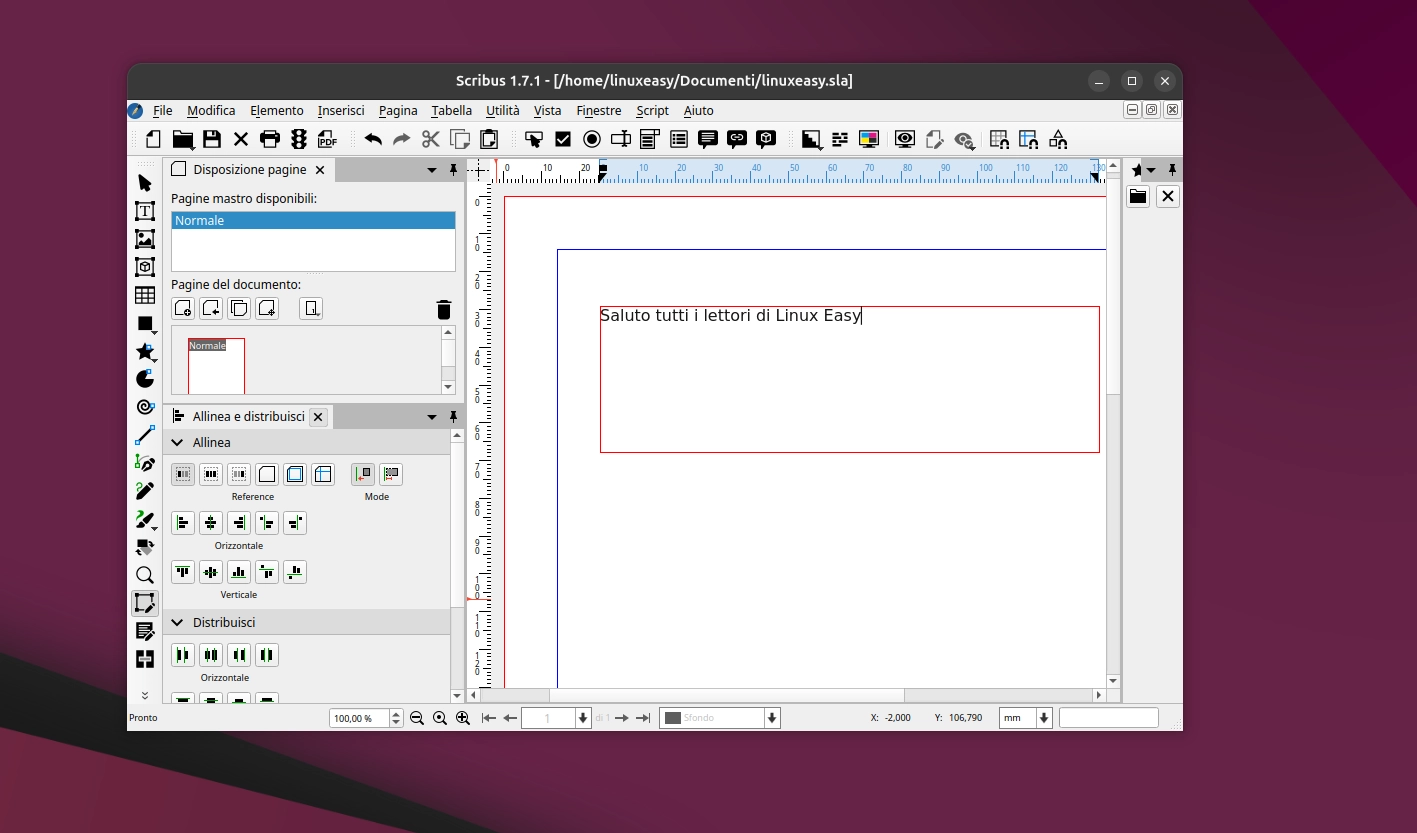Image resolution: width=1417 pixels, height=833 pixels.
Task: Open the zoom percentage stepper dropdown
Action: pos(396,717)
